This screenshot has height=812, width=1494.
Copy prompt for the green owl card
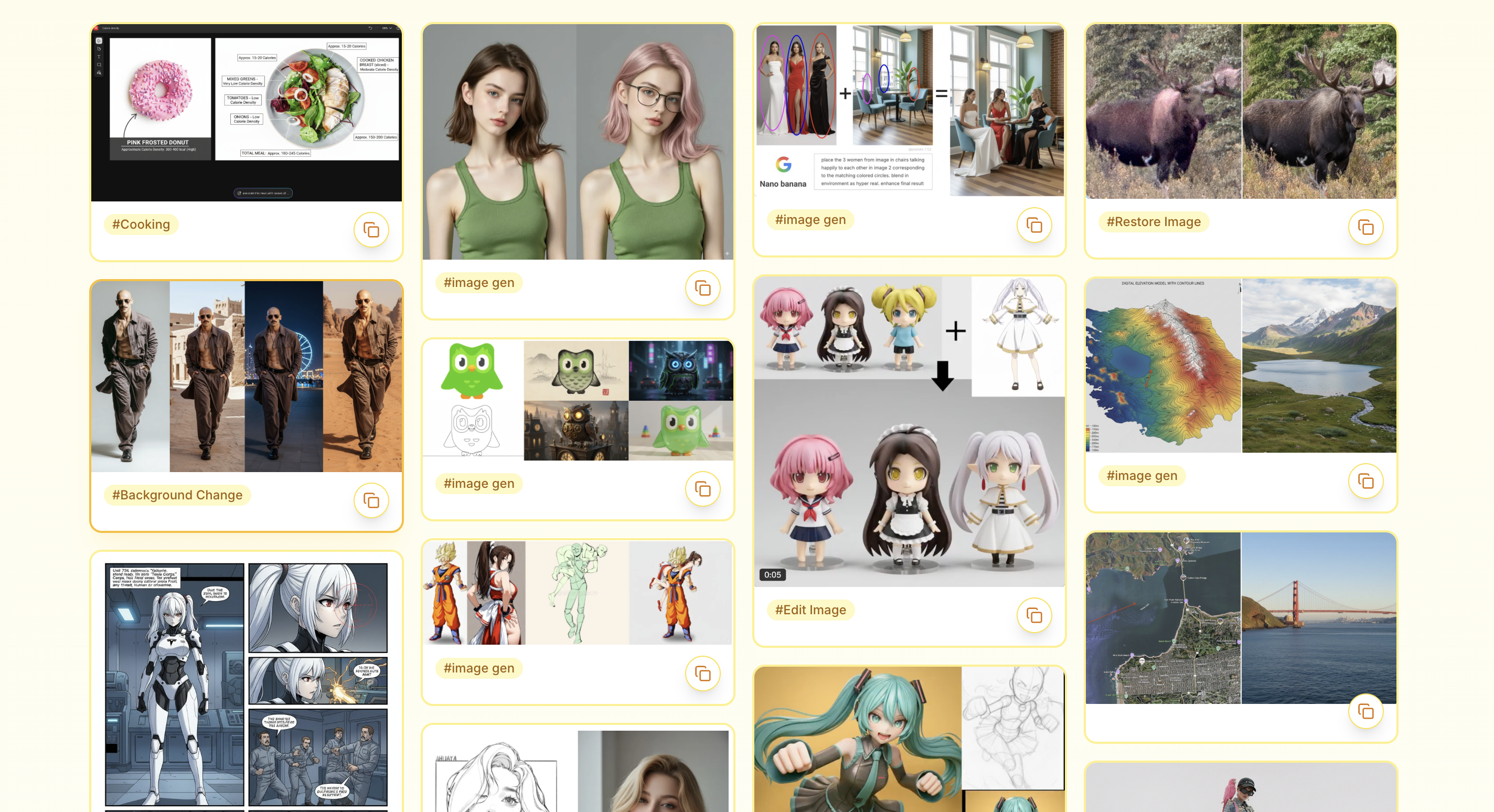coord(703,489)
